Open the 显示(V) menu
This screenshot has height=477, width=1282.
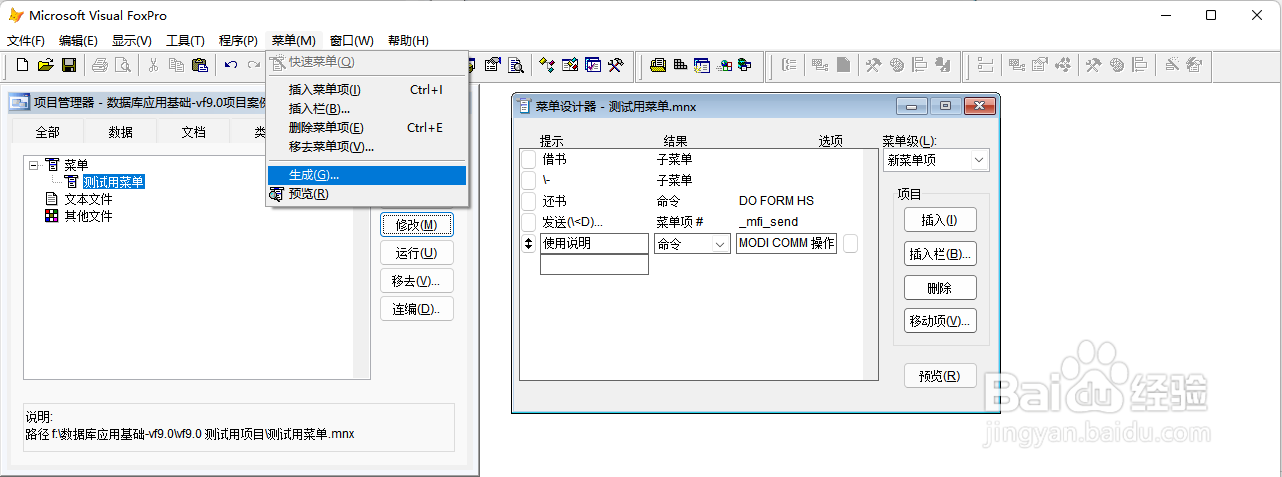click(x=132, y=41)
